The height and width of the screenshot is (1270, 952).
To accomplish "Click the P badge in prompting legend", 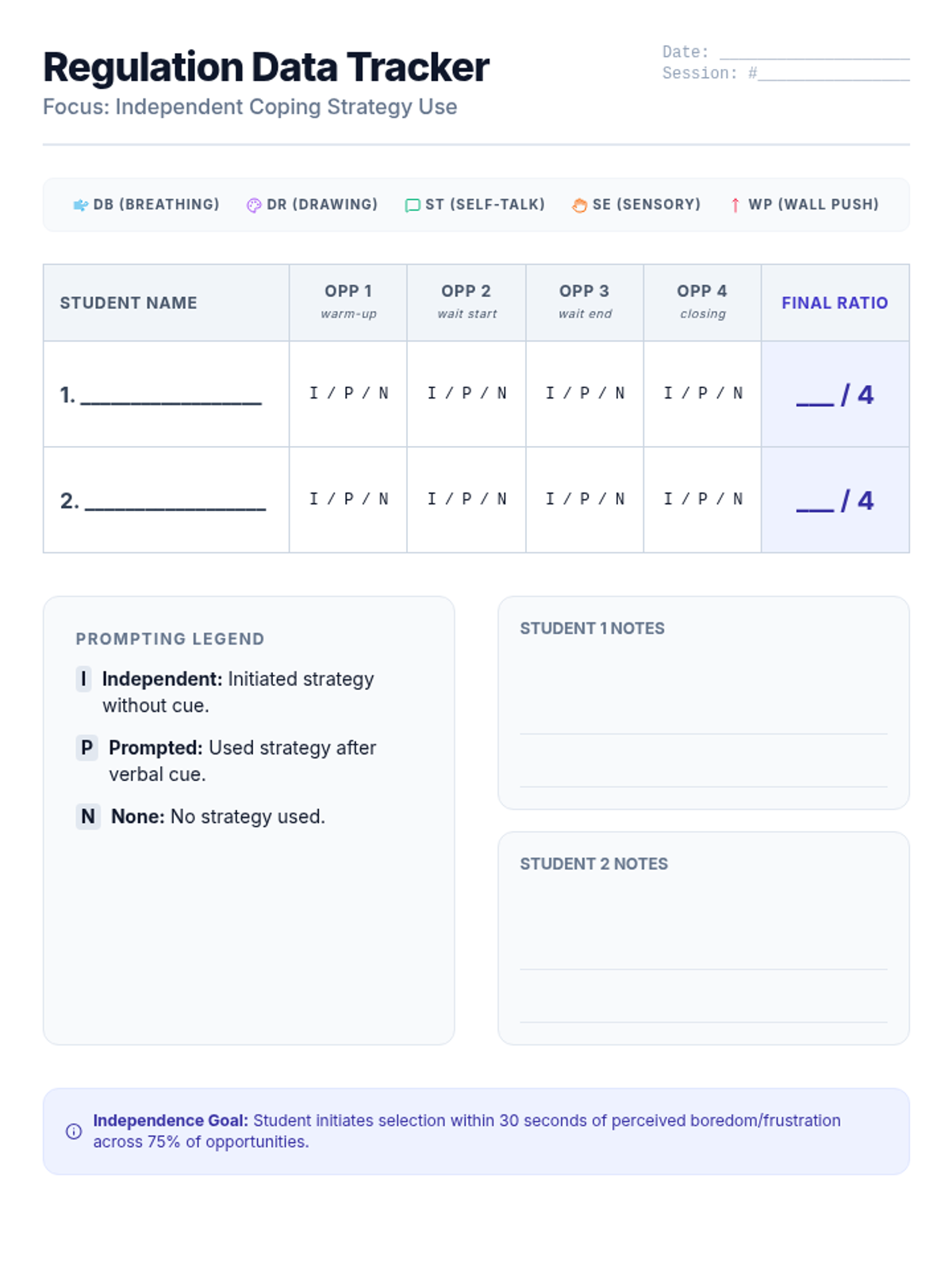I will 86,748.
